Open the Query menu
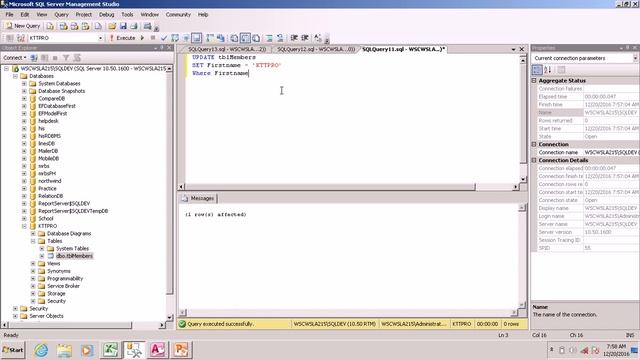Screen dimensions: 640x360 pos(62,14)
